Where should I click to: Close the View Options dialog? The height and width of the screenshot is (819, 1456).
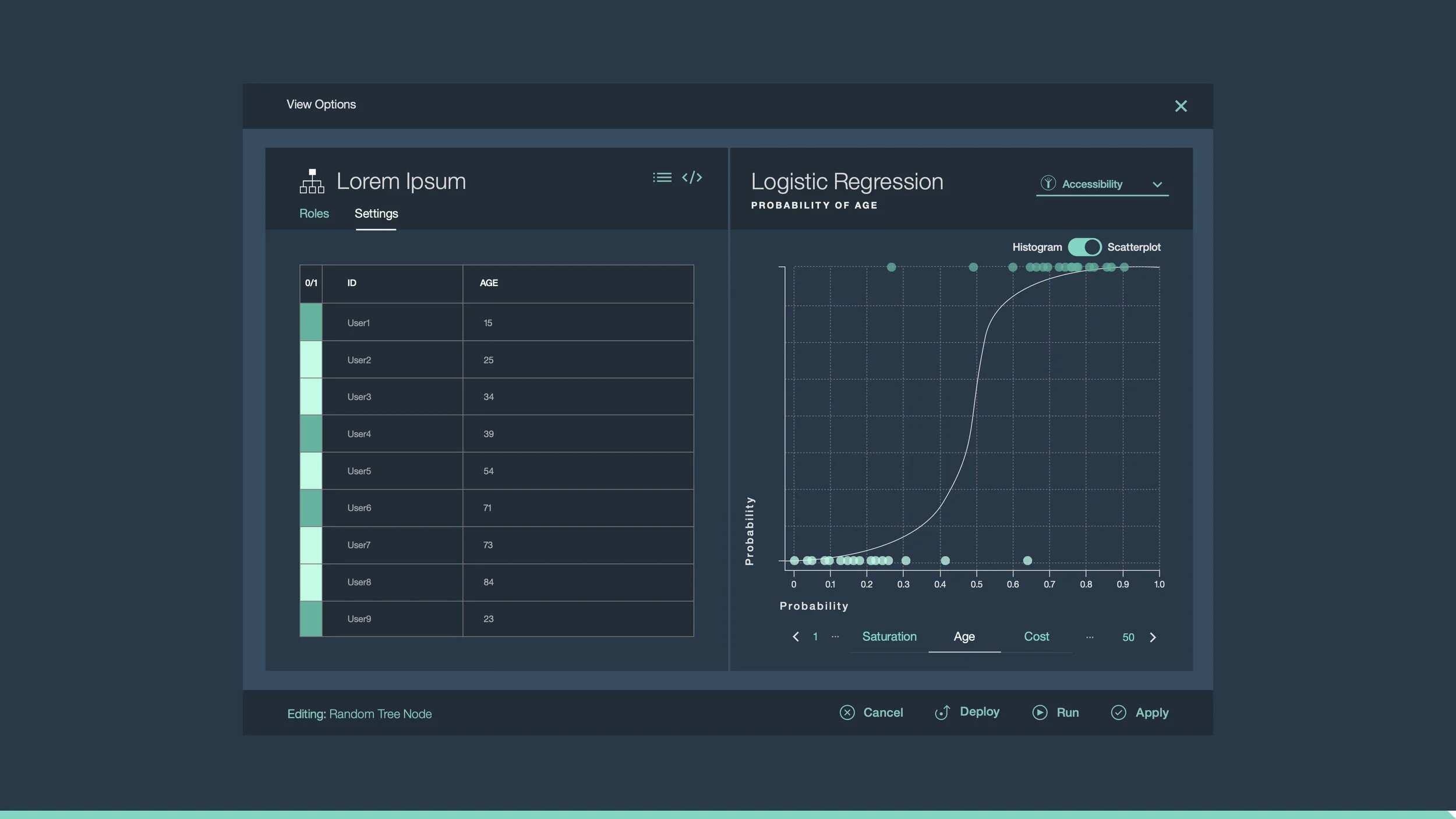[1181, 105]
